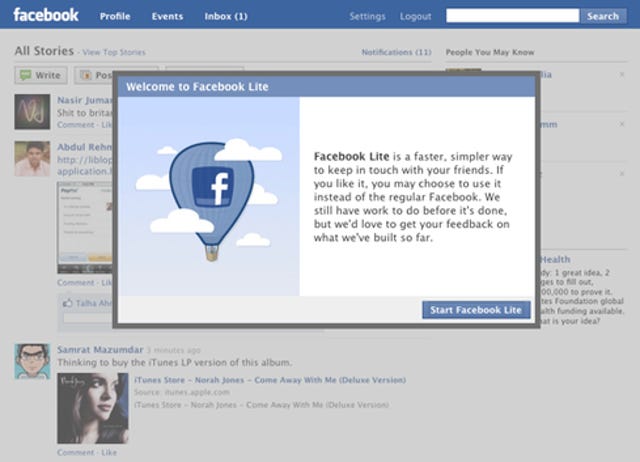640x462 pixels.
Task: Open Samrat Mazumdar profile link
Action: pos(100,350)
